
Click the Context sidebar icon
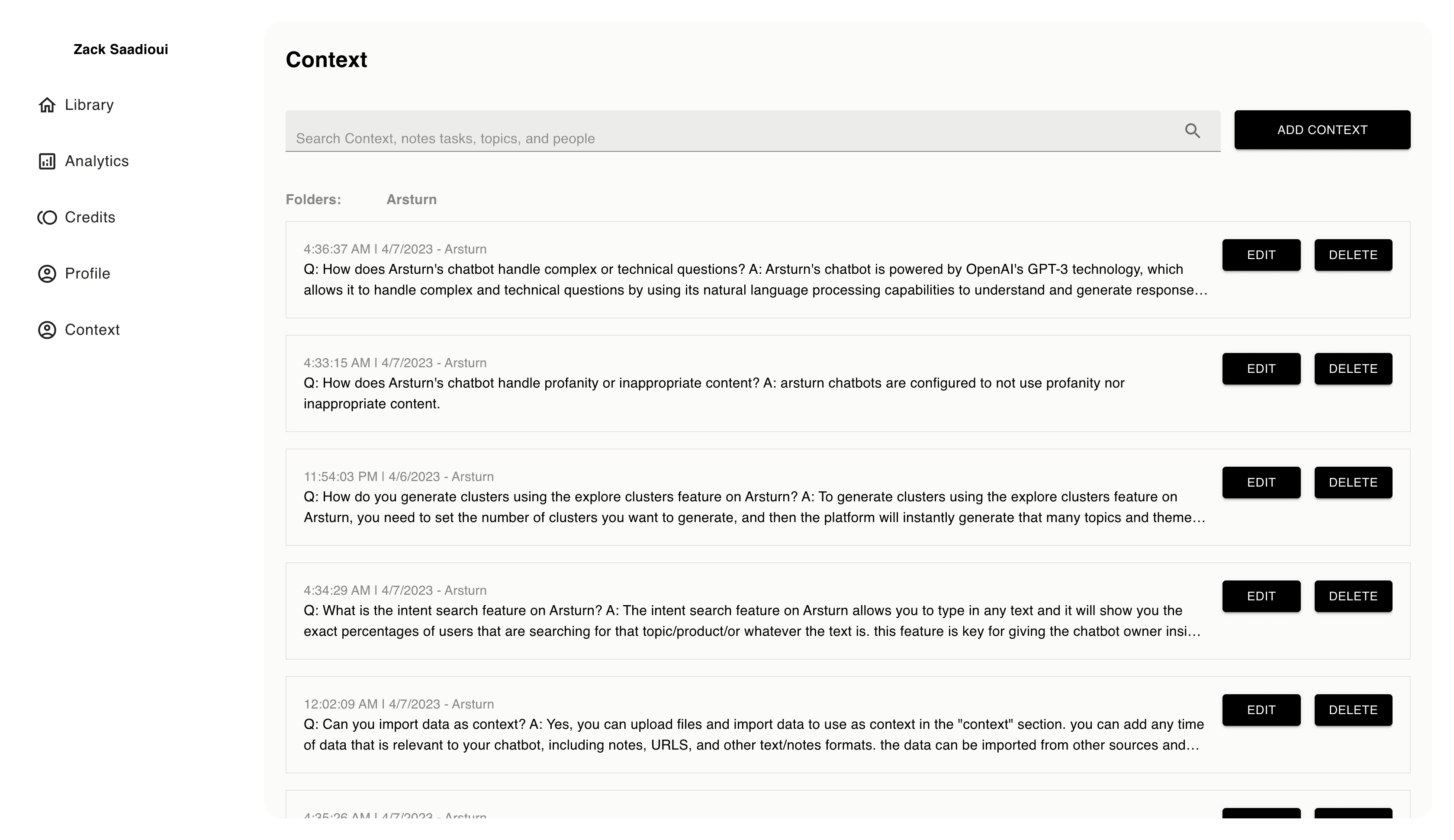click(x=47, y=330)
